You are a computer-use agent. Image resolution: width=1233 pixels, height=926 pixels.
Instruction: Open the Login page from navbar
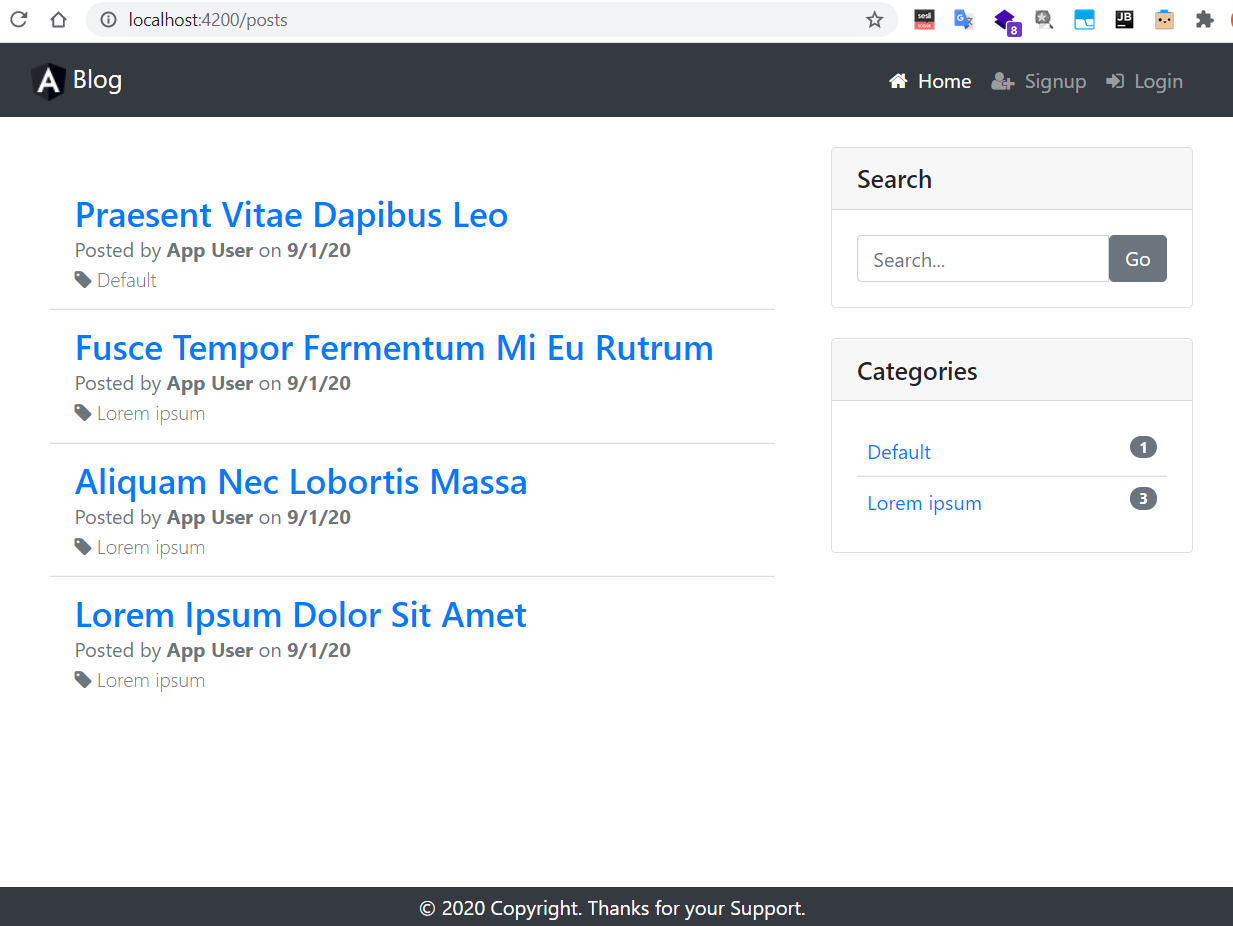pyautogui.click(x=1144, y=81)
